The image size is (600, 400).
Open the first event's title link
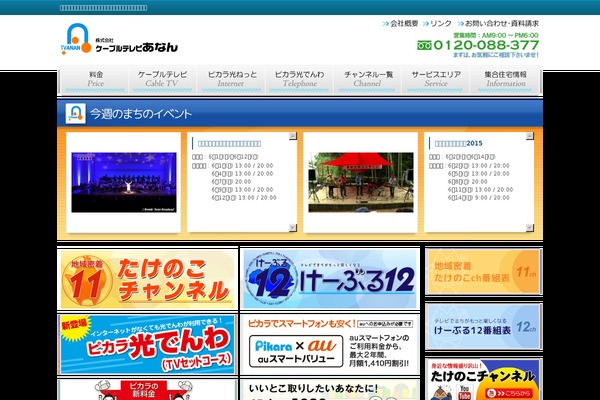(x=229, y=144)
